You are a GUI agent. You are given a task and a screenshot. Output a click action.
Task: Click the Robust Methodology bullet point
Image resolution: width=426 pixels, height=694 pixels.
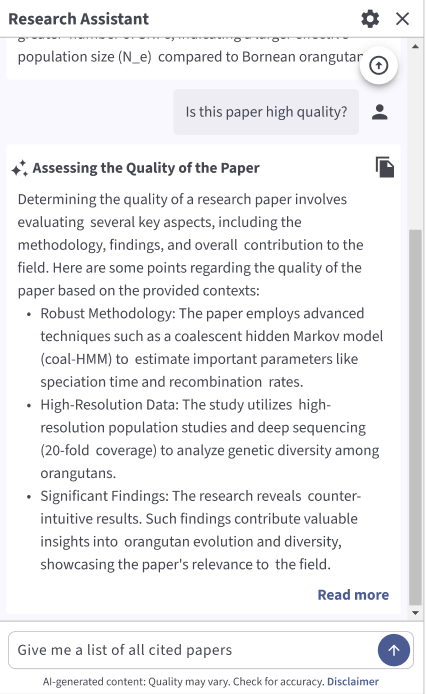[x=212, y=347]
